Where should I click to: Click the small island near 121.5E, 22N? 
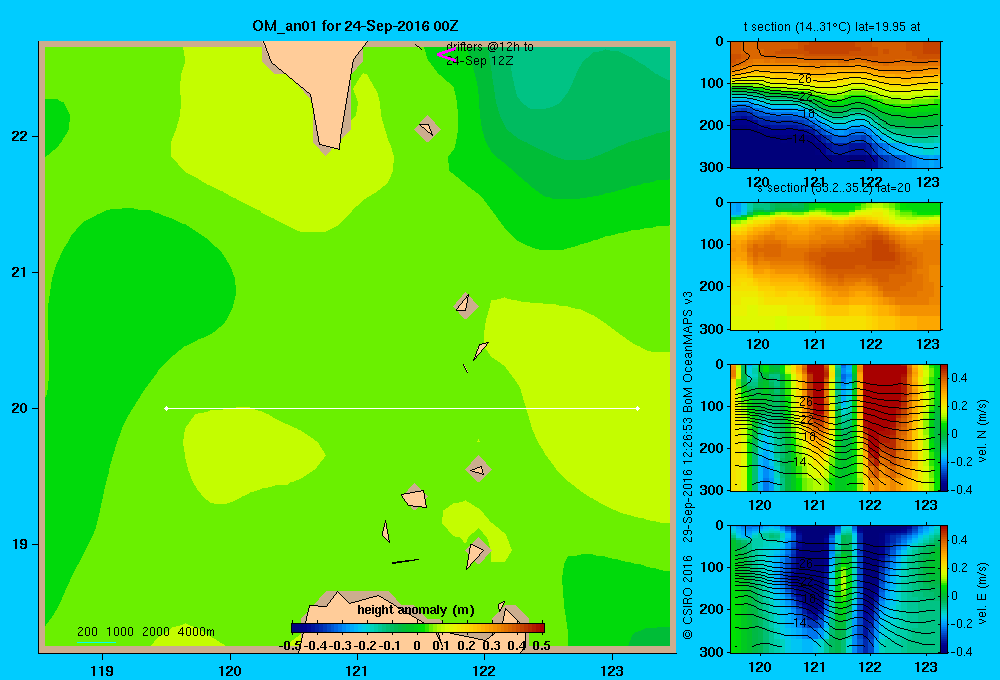[427, 129]
